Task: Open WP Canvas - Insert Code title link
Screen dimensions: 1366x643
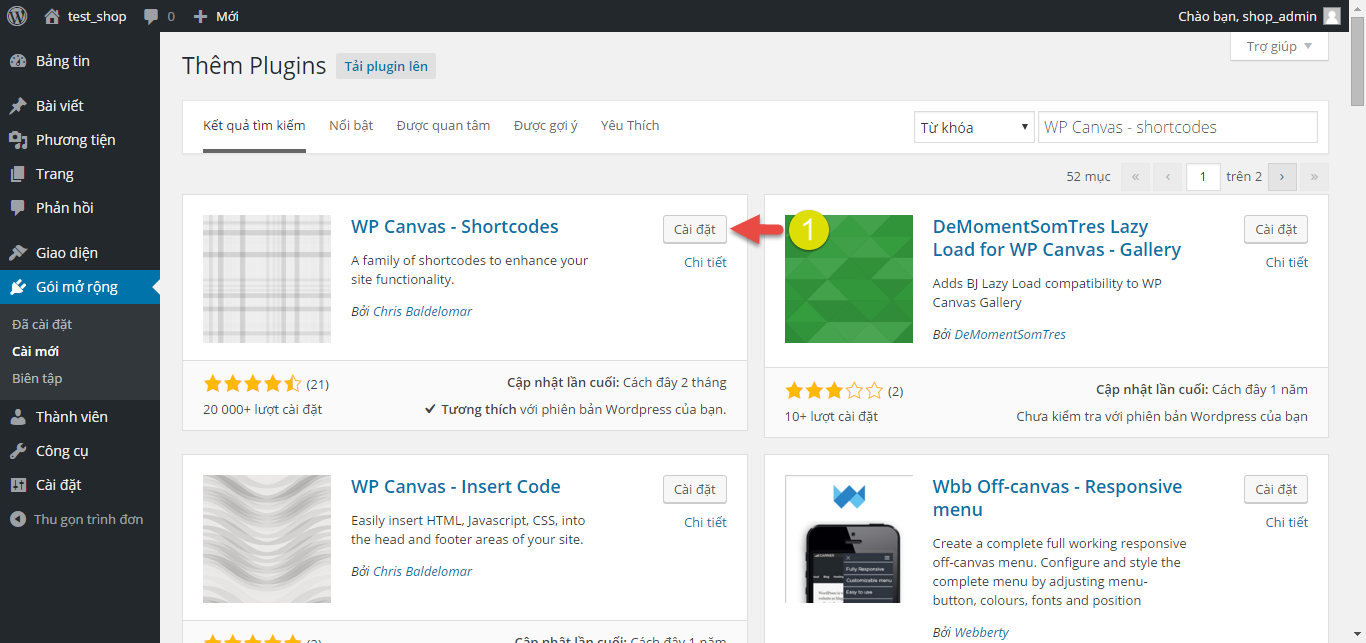Action: click(456, 486)
